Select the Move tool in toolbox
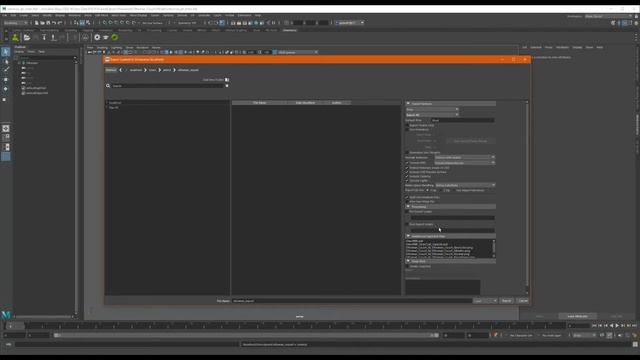This screenshot has height=360, width=640. pyautogui.click(x=6, y=80)
